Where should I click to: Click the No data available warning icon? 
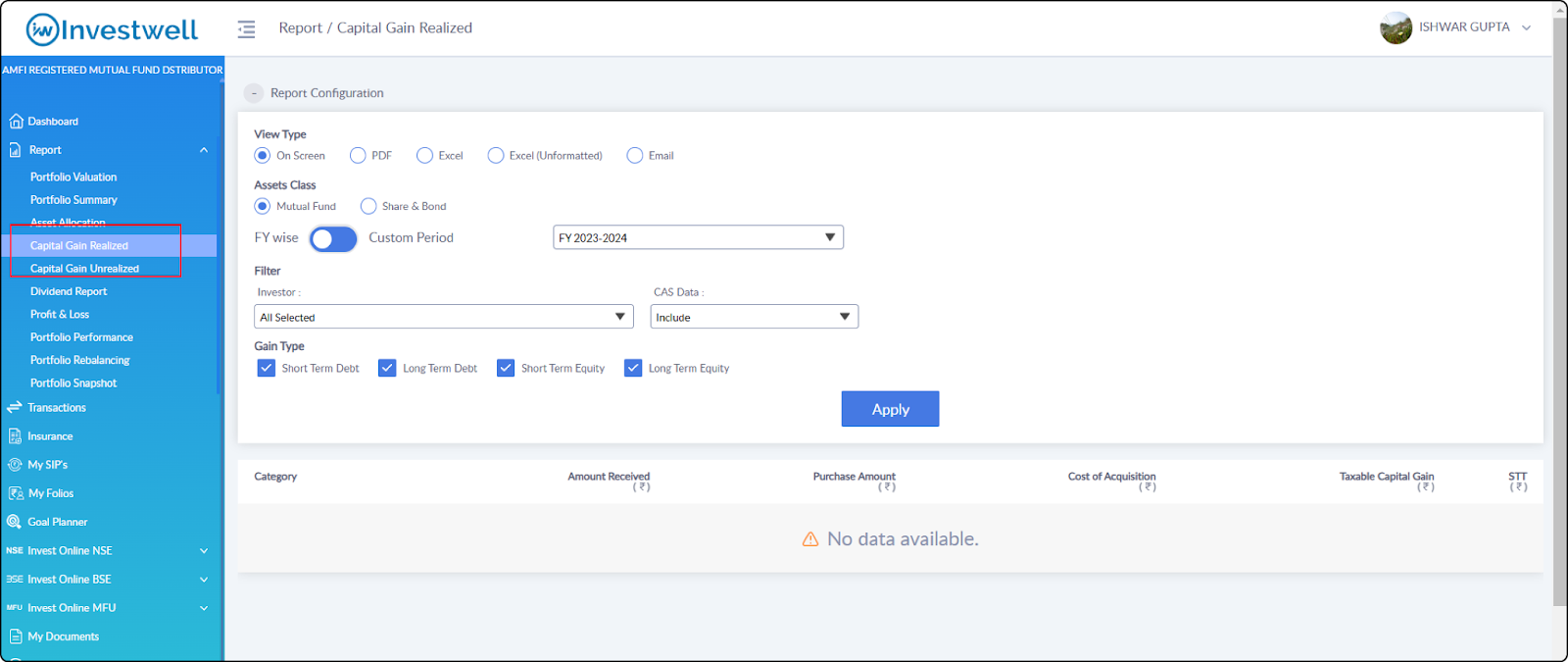pyautogui.click(x=810, y=539)
